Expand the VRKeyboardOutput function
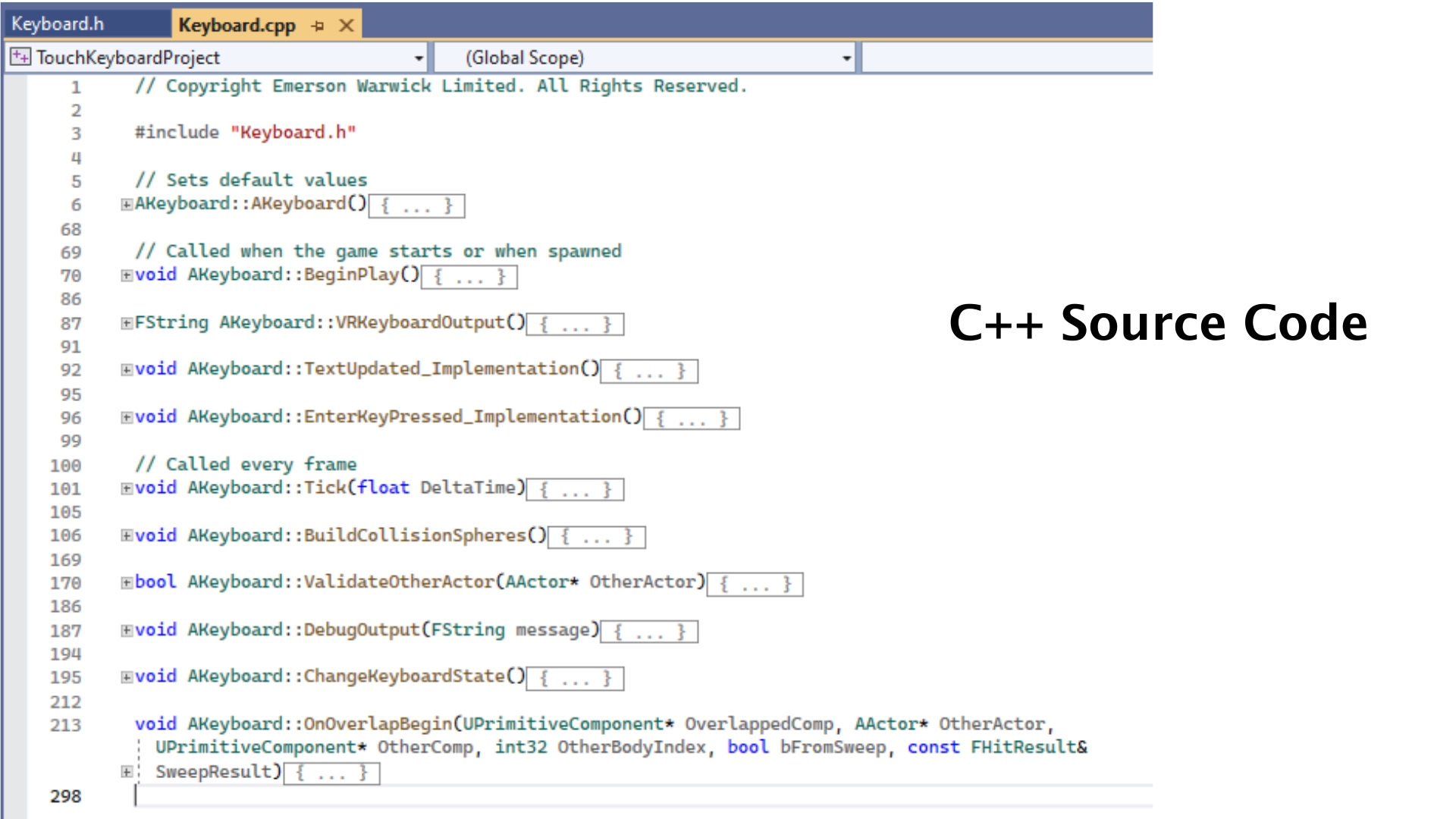This screenshot has height=819, width=1456. click(x=127, y=323)
